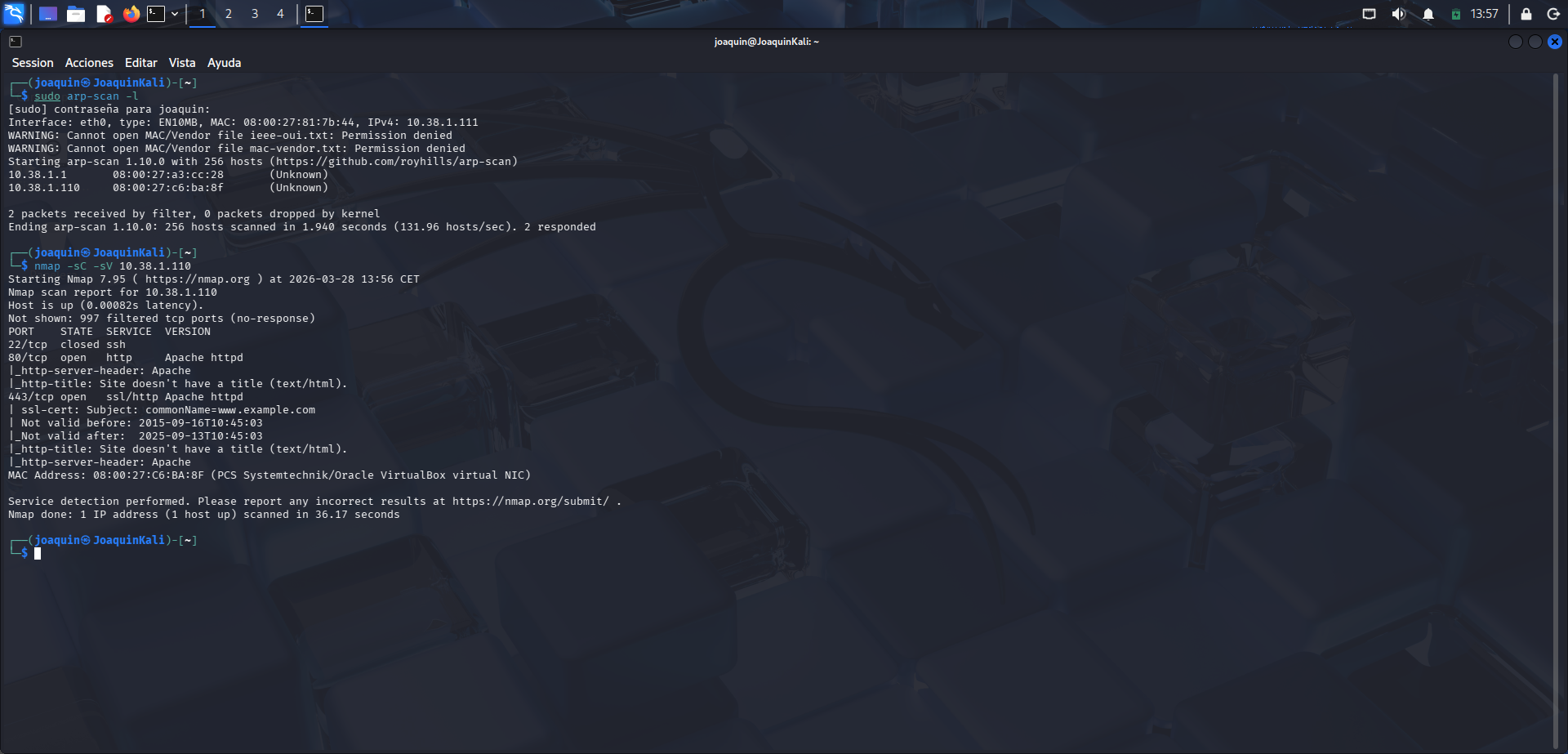Switch to workspace 2
Screen dimensions: 1568x754
228,14
